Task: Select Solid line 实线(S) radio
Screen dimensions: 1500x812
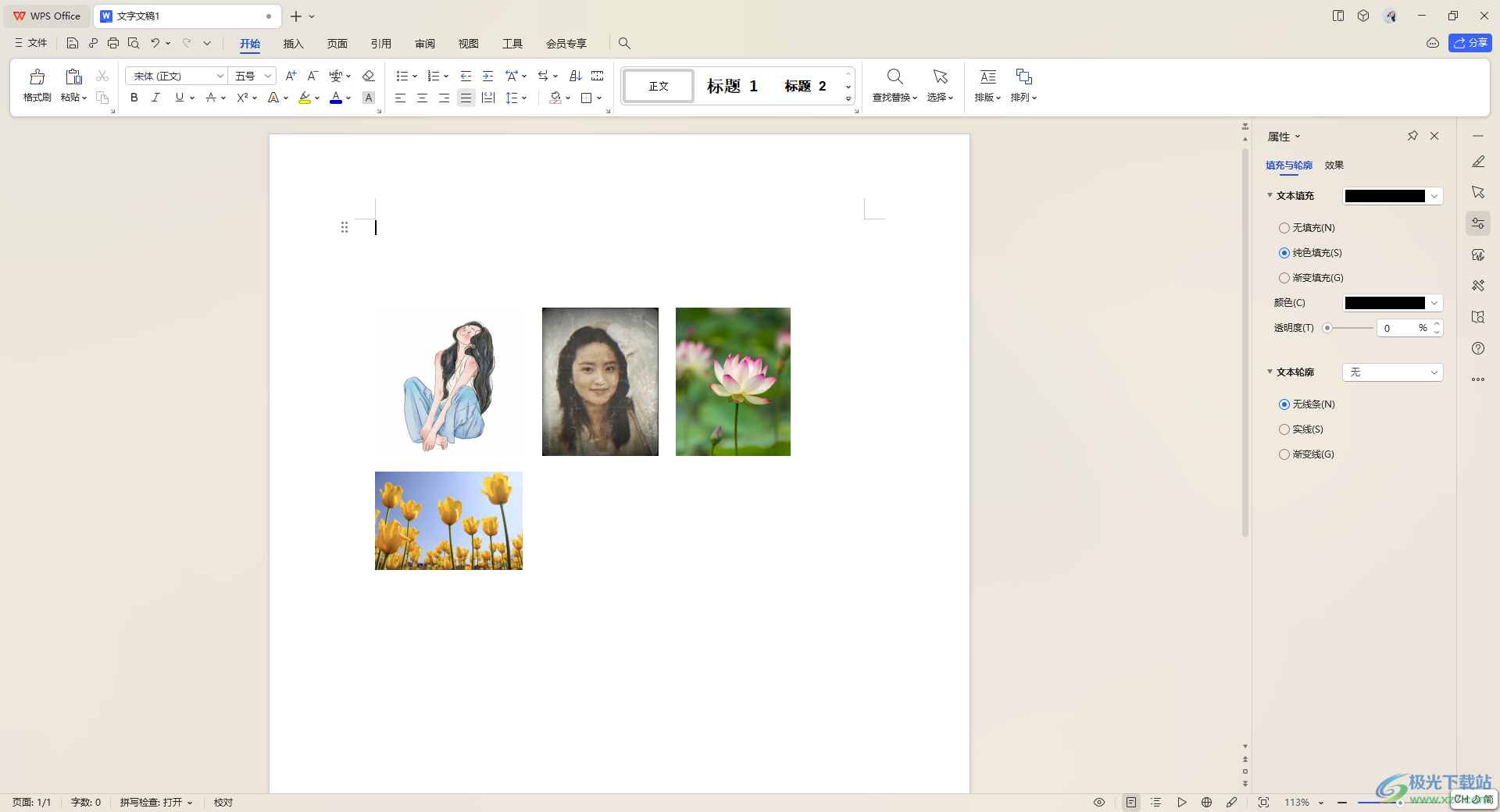Action: click(x=1284, y=429)
